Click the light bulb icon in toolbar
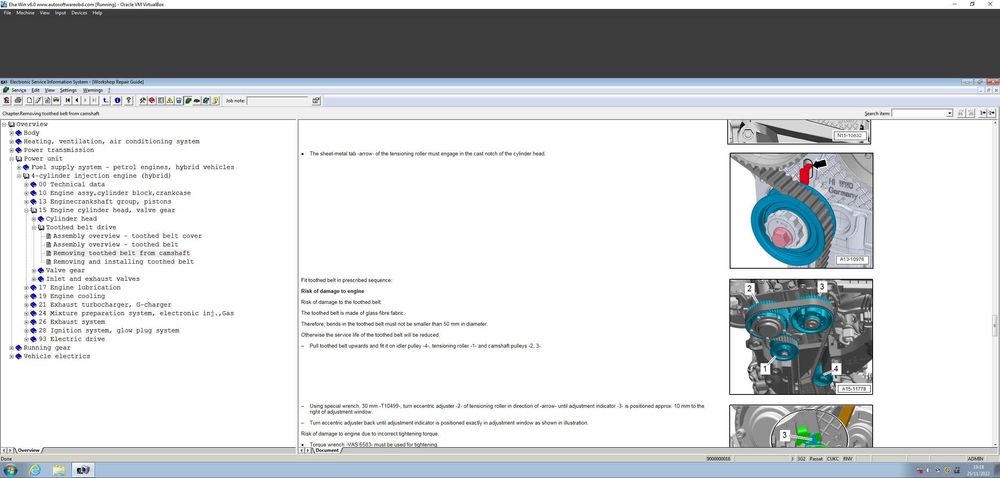 tap(216, 100)
